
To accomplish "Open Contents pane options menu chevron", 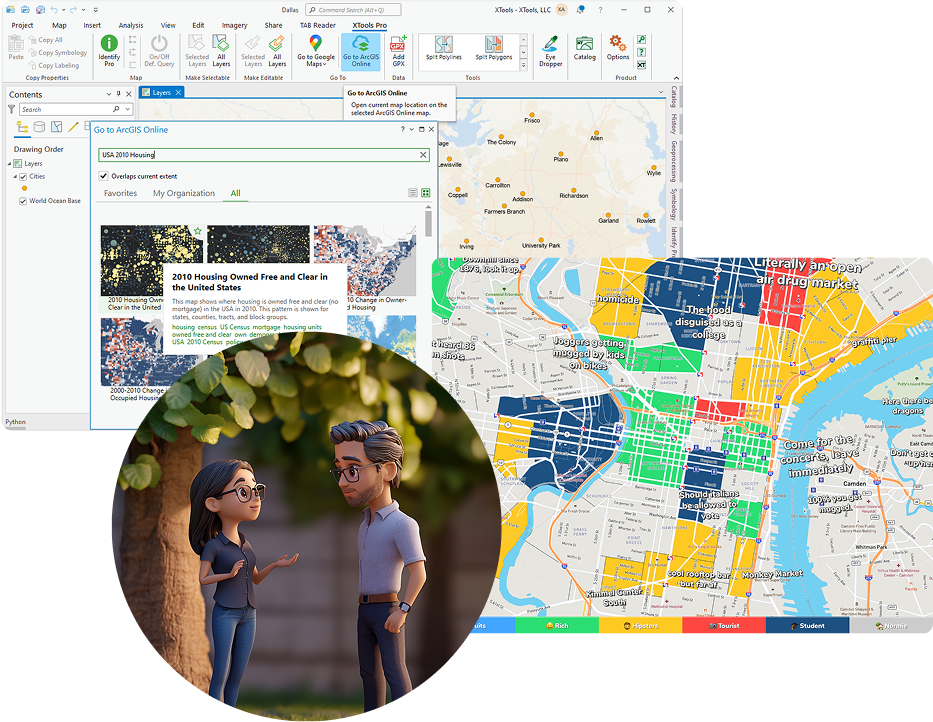I will coord(108,94).
